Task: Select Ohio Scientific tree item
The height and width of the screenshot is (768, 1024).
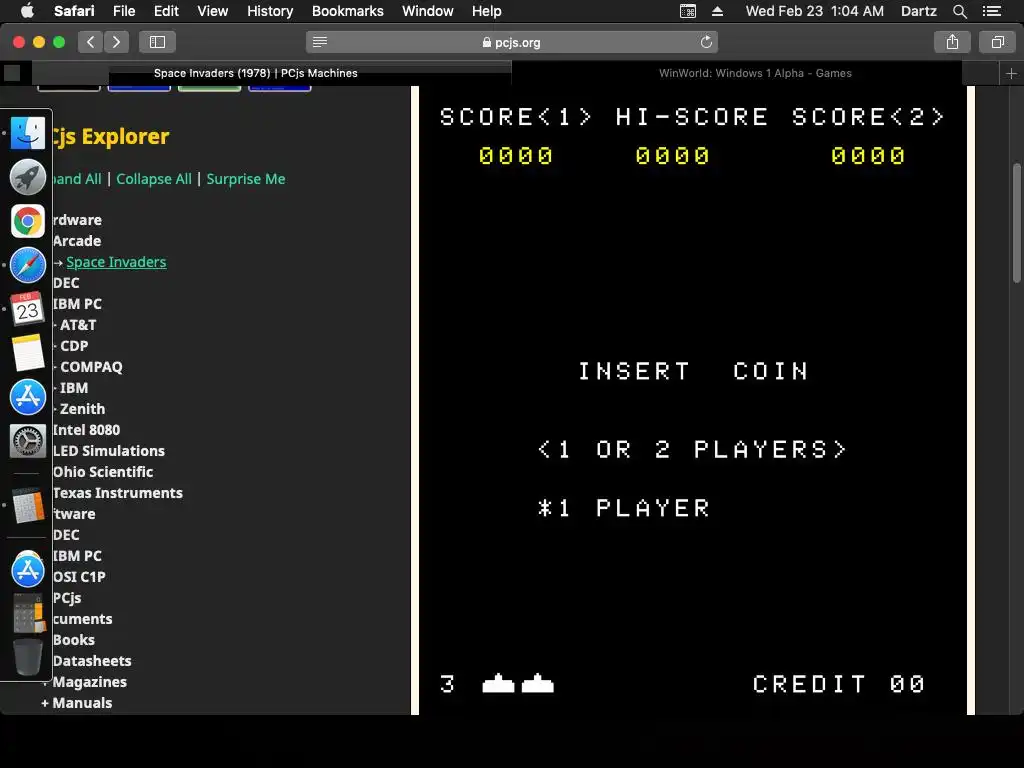Action: pos(103,472)
